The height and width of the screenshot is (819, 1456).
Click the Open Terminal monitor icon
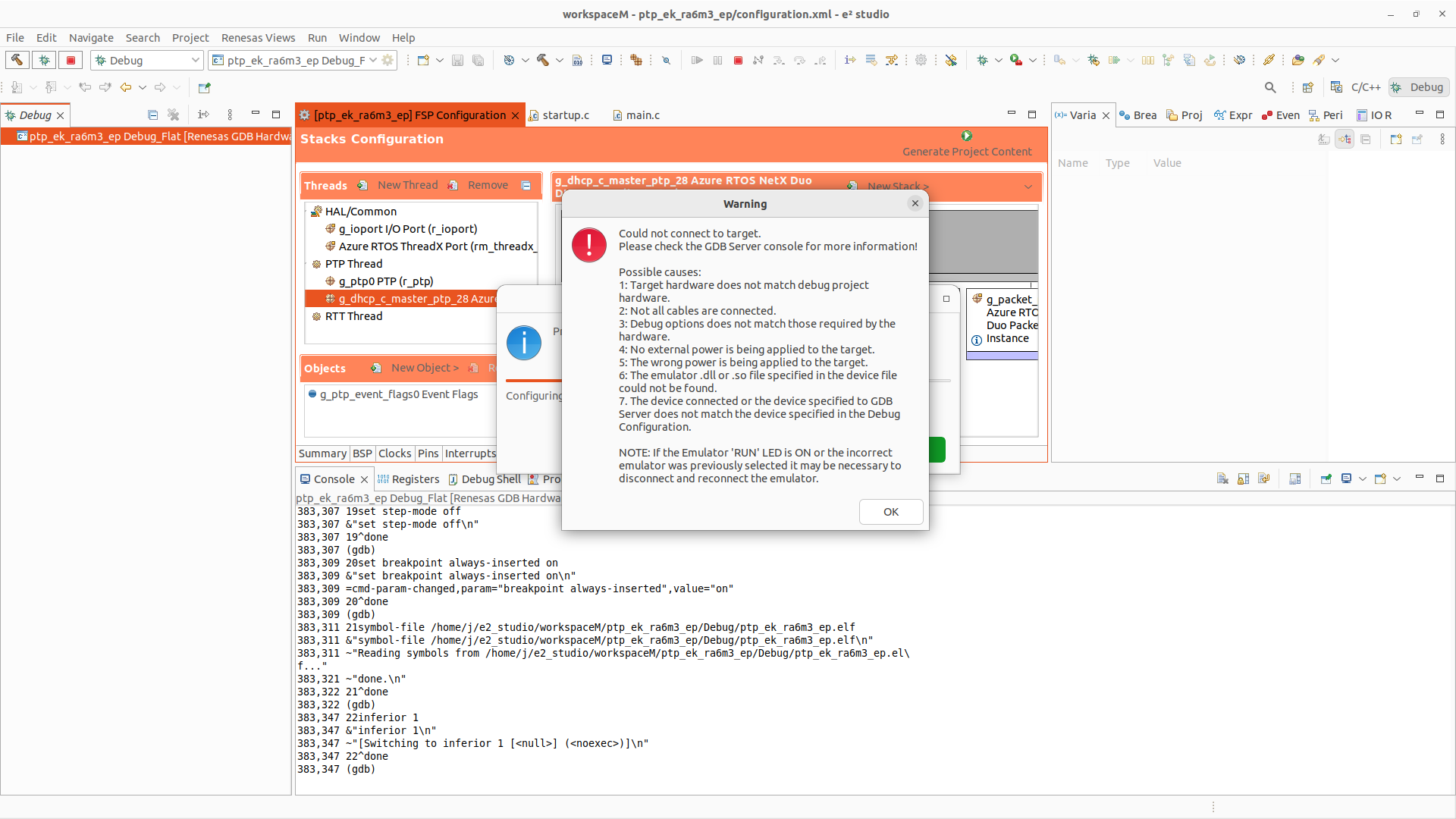point(607,60)
